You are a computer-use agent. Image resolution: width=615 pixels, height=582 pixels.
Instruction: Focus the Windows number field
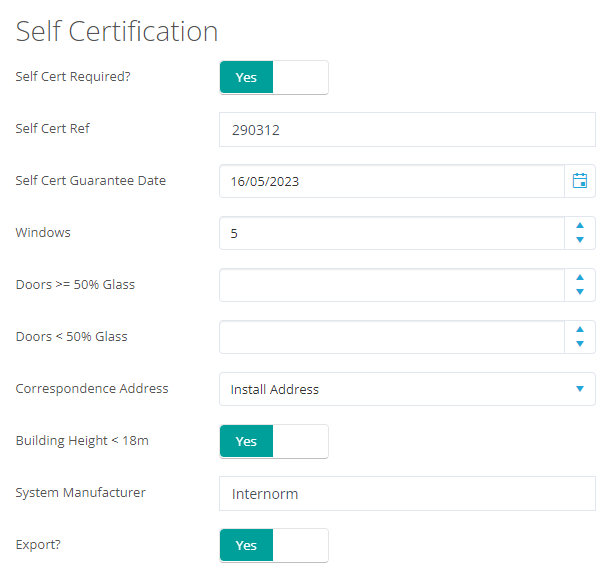(392, 233)
